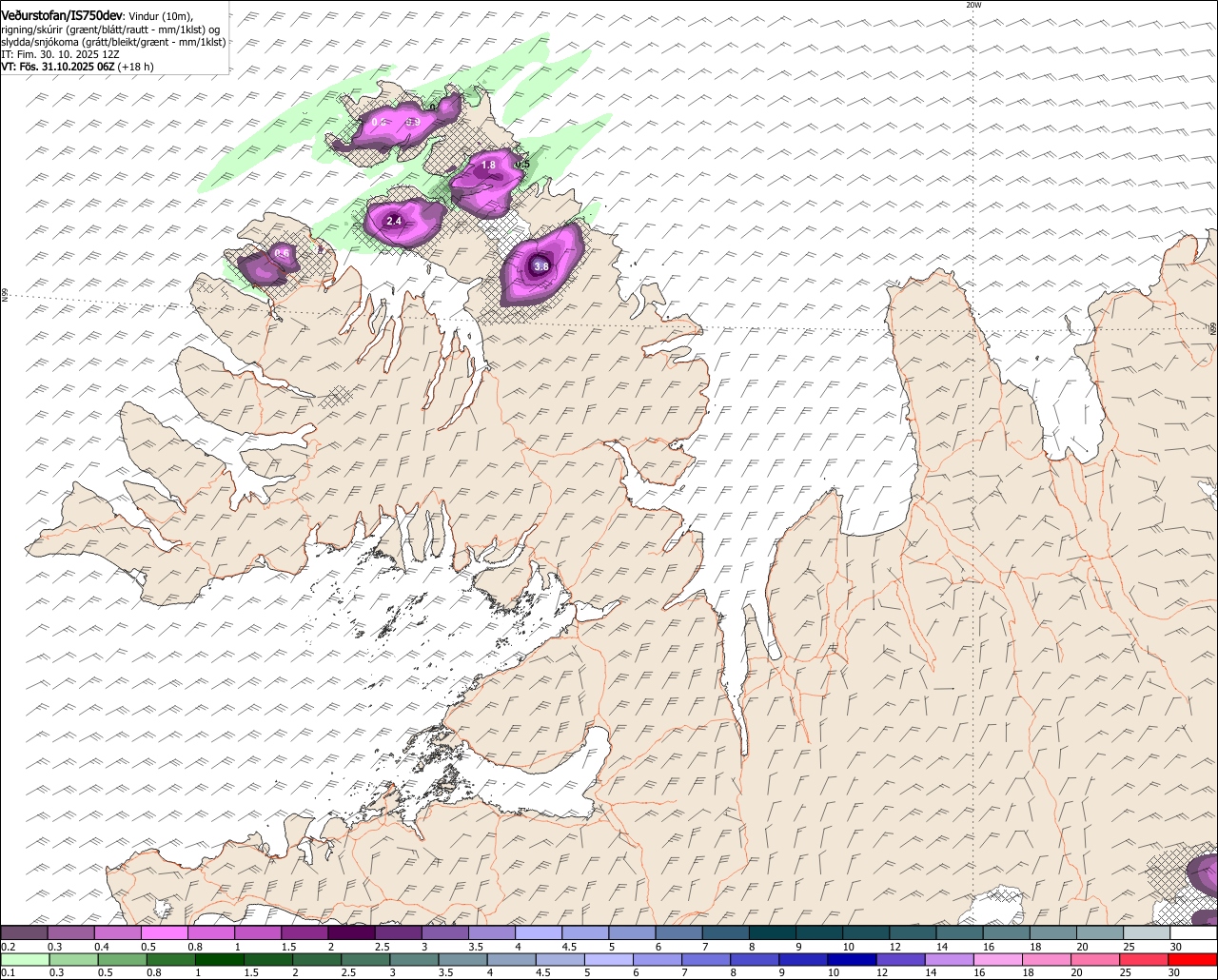Select the light gray 25–30 snow legend swatch
This screenshot has height=980, width=1218.
point(1146,933)
